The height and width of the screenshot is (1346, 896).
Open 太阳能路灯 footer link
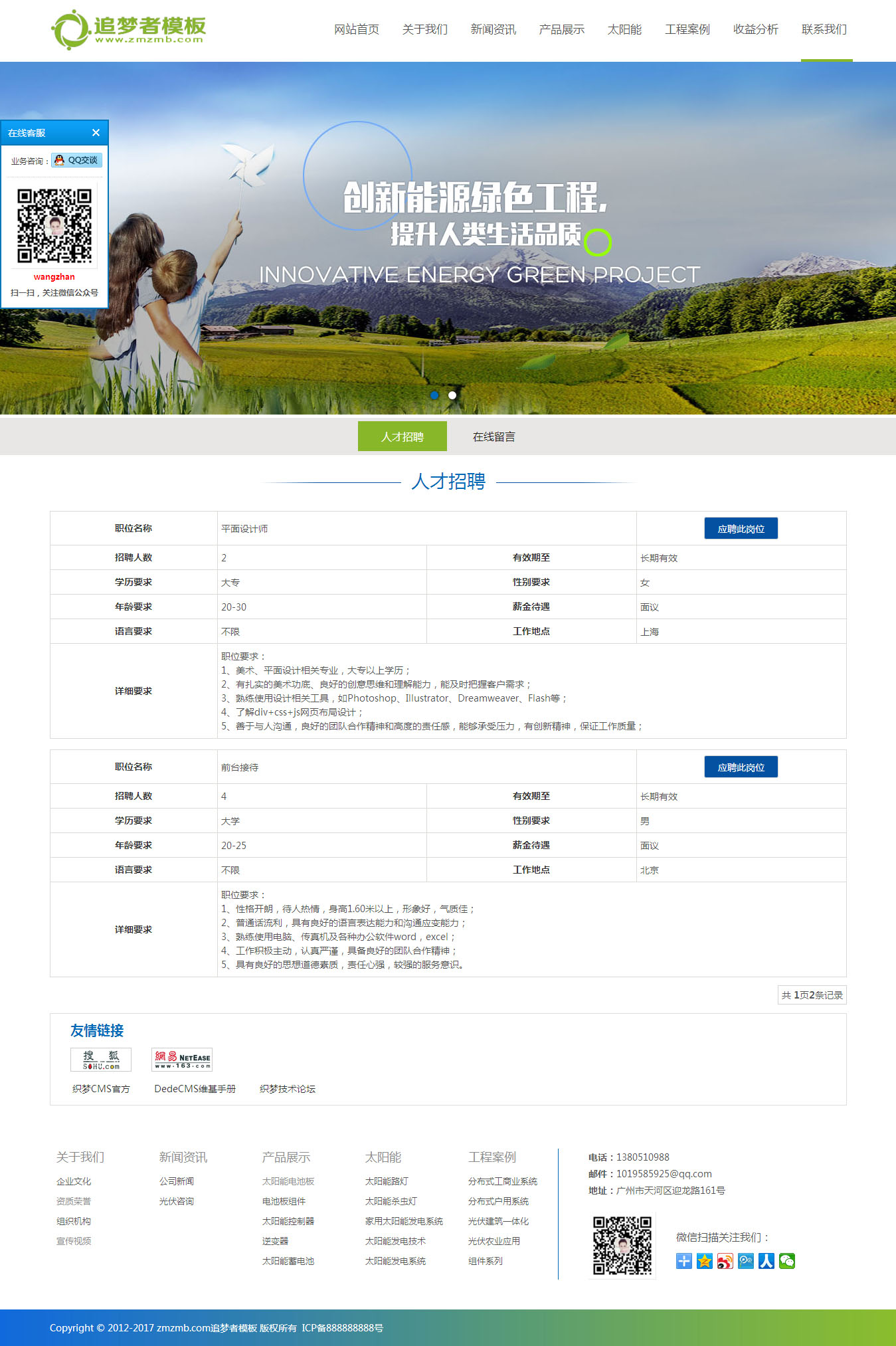(x=387, y=1181)
